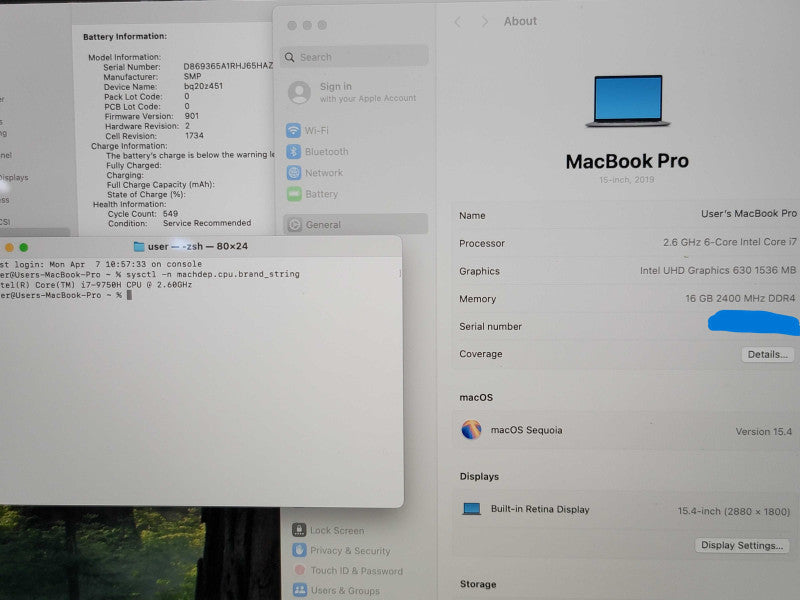The width and height of the screenshot is (800, 600).
Task: Click Cell Revision 1734 value
Action: tap(194, 136)
